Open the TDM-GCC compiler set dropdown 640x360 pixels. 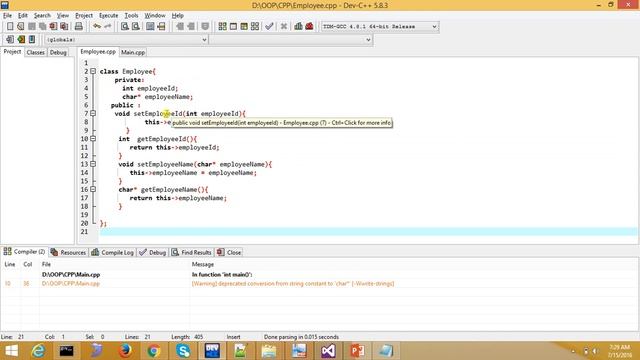coord(380,27)
